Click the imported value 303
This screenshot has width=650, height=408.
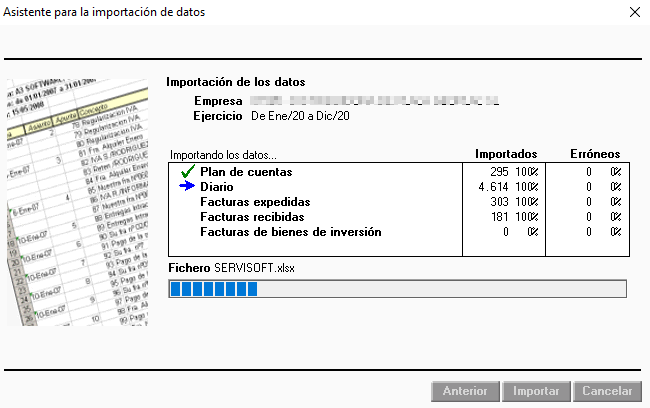coord(499,202)
